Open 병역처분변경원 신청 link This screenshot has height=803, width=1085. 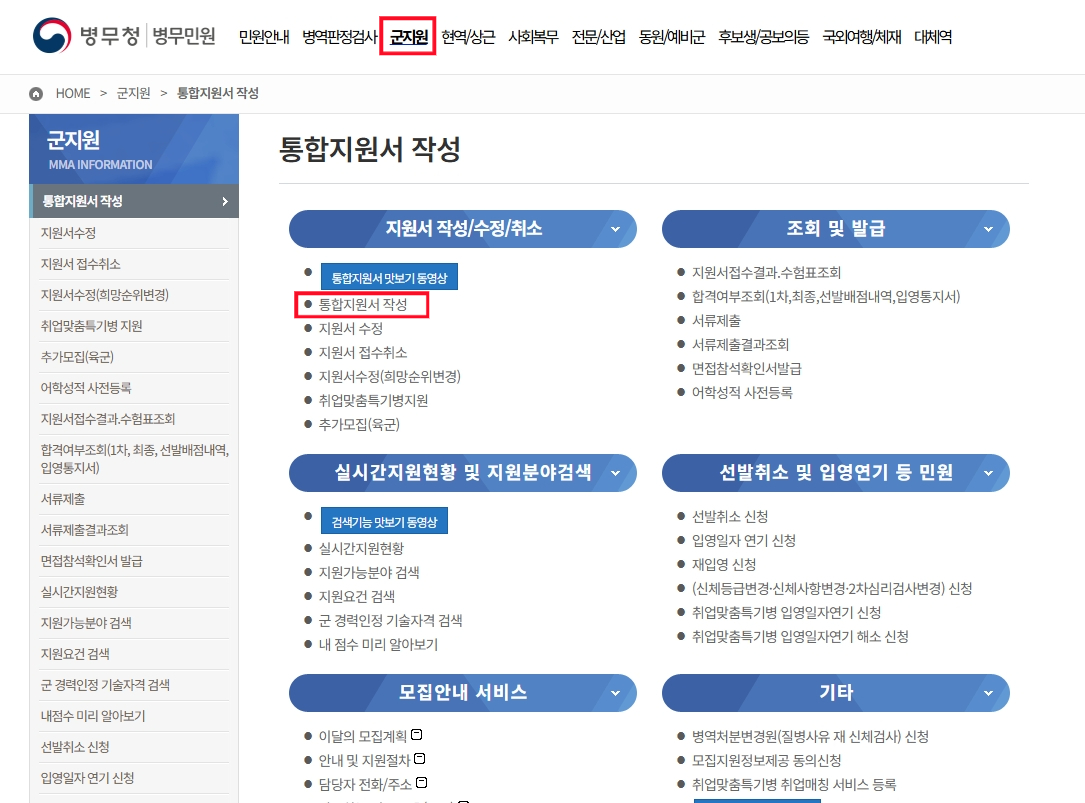[x=810, y=737]
